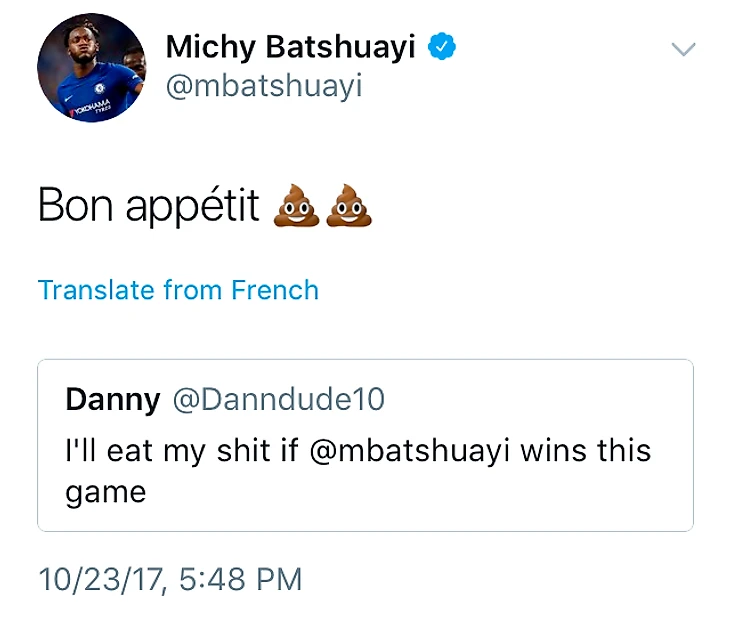Image resolution: width=730 pixels, height=621 pixels.
Task: Click "I'll" at the quoted tweet's start
Action: coord(80,451)
